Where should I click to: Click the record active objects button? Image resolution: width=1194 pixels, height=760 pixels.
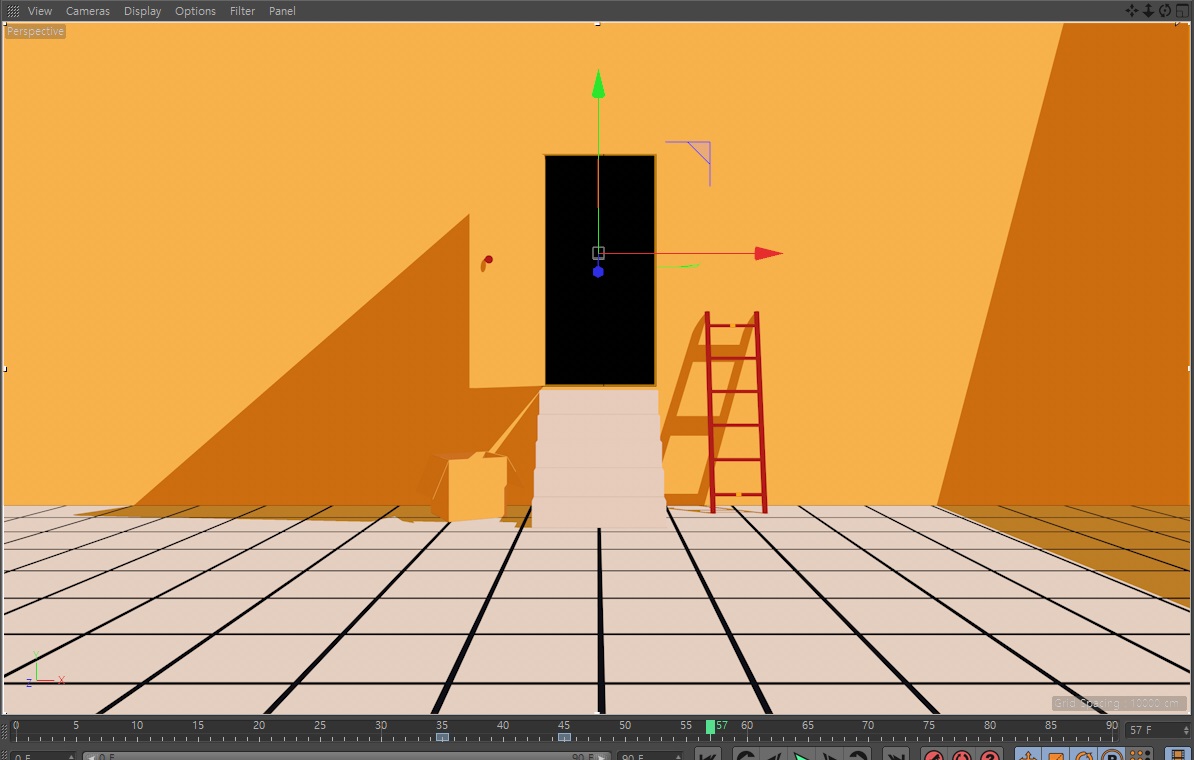tap(934, 756)
